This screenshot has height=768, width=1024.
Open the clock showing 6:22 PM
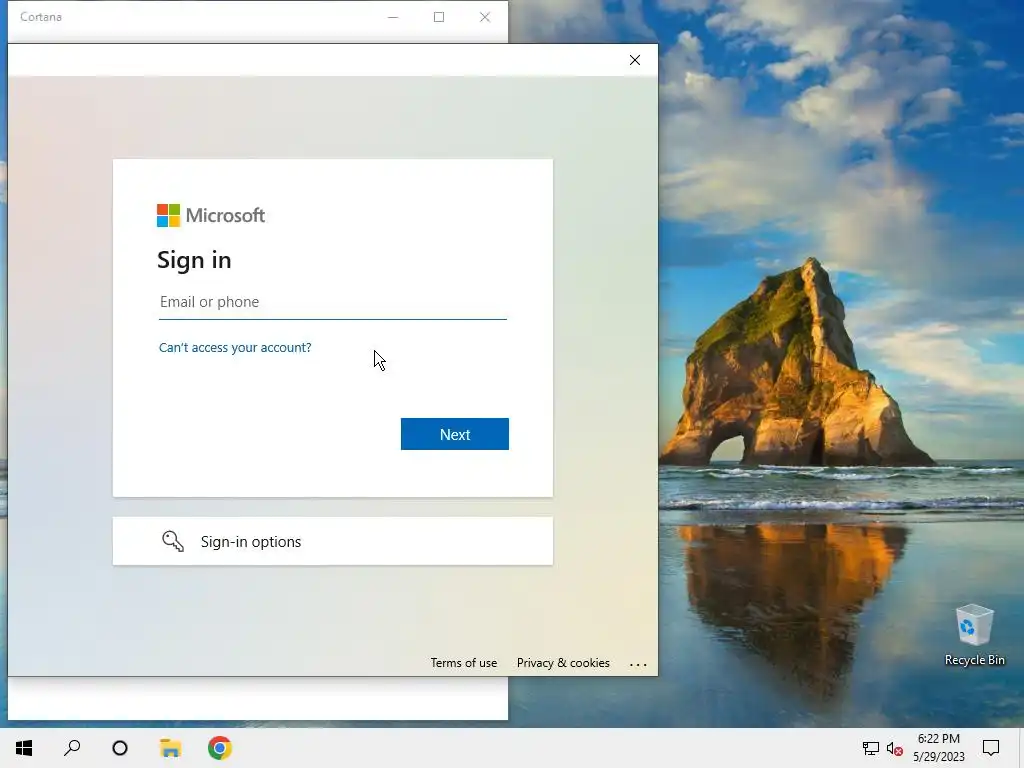pos(938,748)
